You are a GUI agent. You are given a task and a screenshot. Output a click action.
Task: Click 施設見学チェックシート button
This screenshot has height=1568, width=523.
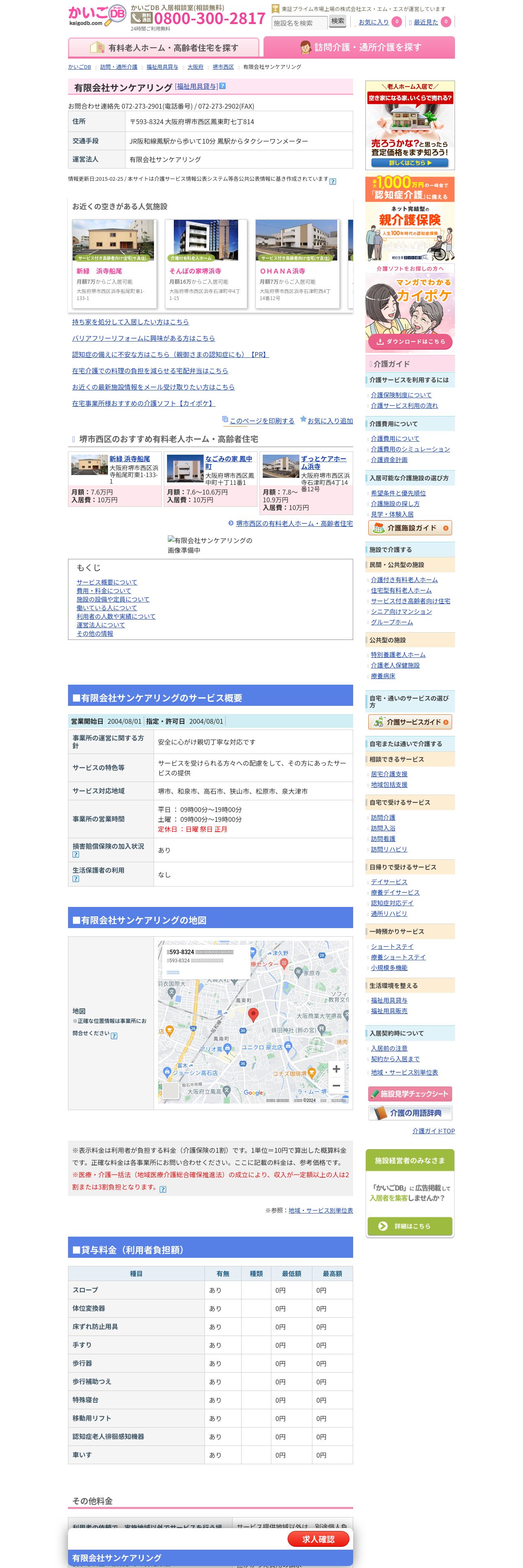410,1094
